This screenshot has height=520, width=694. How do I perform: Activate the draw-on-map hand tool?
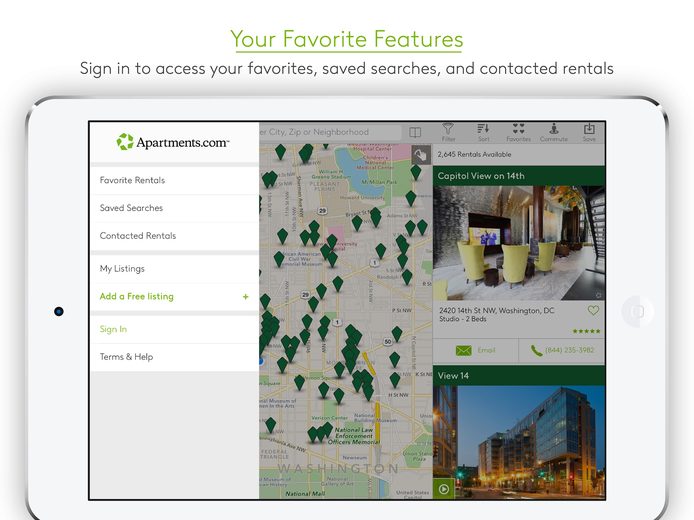(420, 155)
